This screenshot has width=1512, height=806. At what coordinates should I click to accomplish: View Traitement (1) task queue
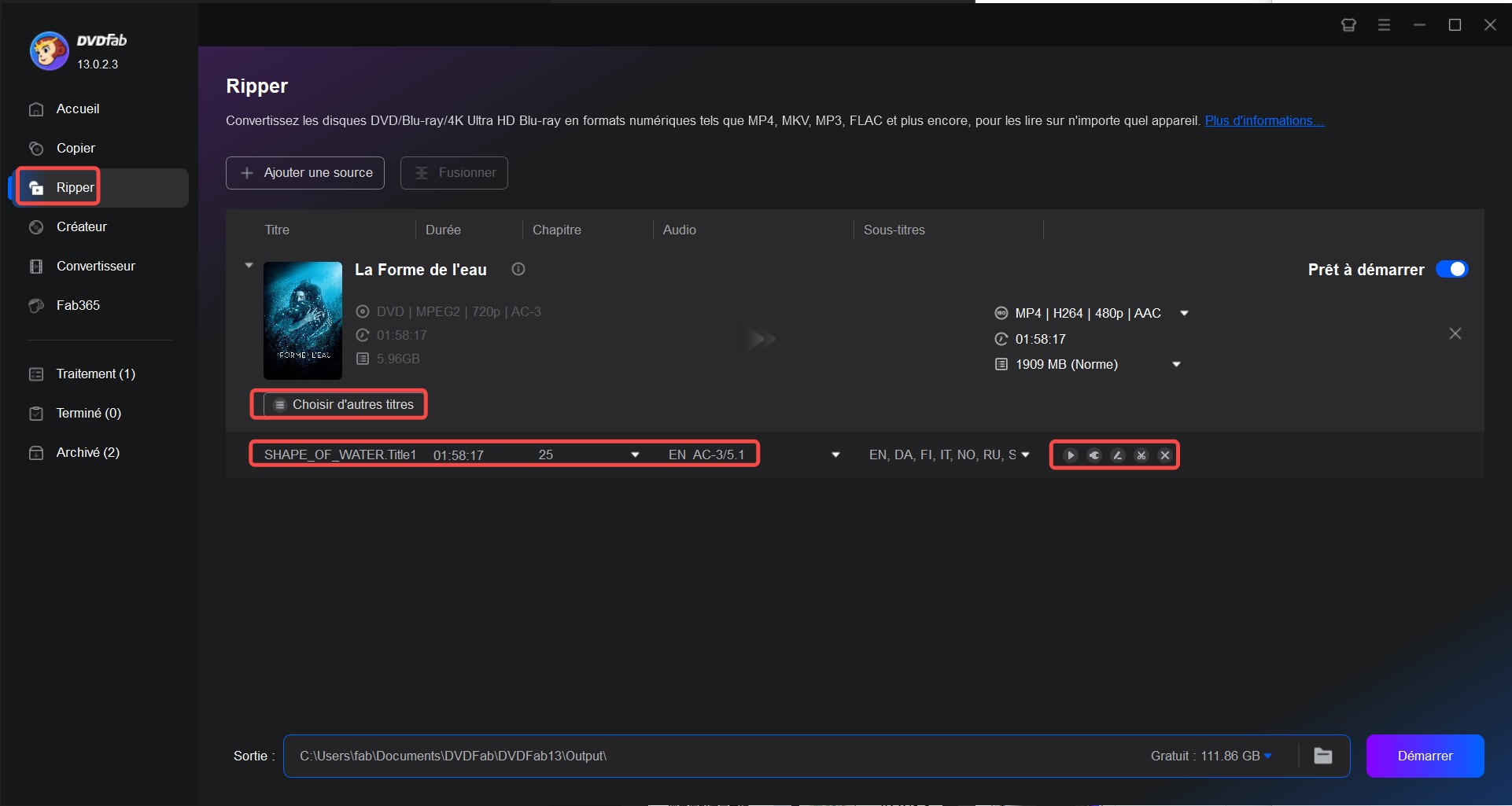coord(100,374)
